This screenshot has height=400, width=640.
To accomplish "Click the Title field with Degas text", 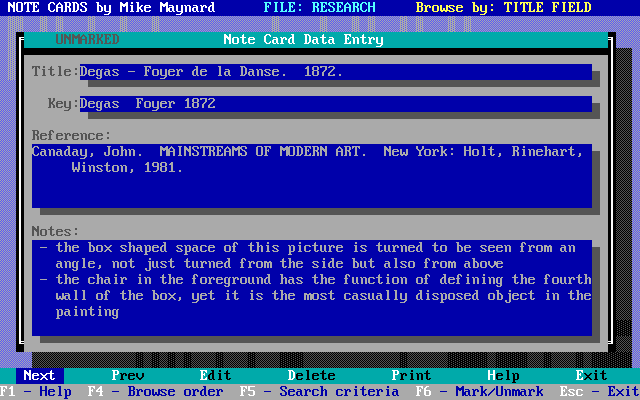I will click(336, 72).
